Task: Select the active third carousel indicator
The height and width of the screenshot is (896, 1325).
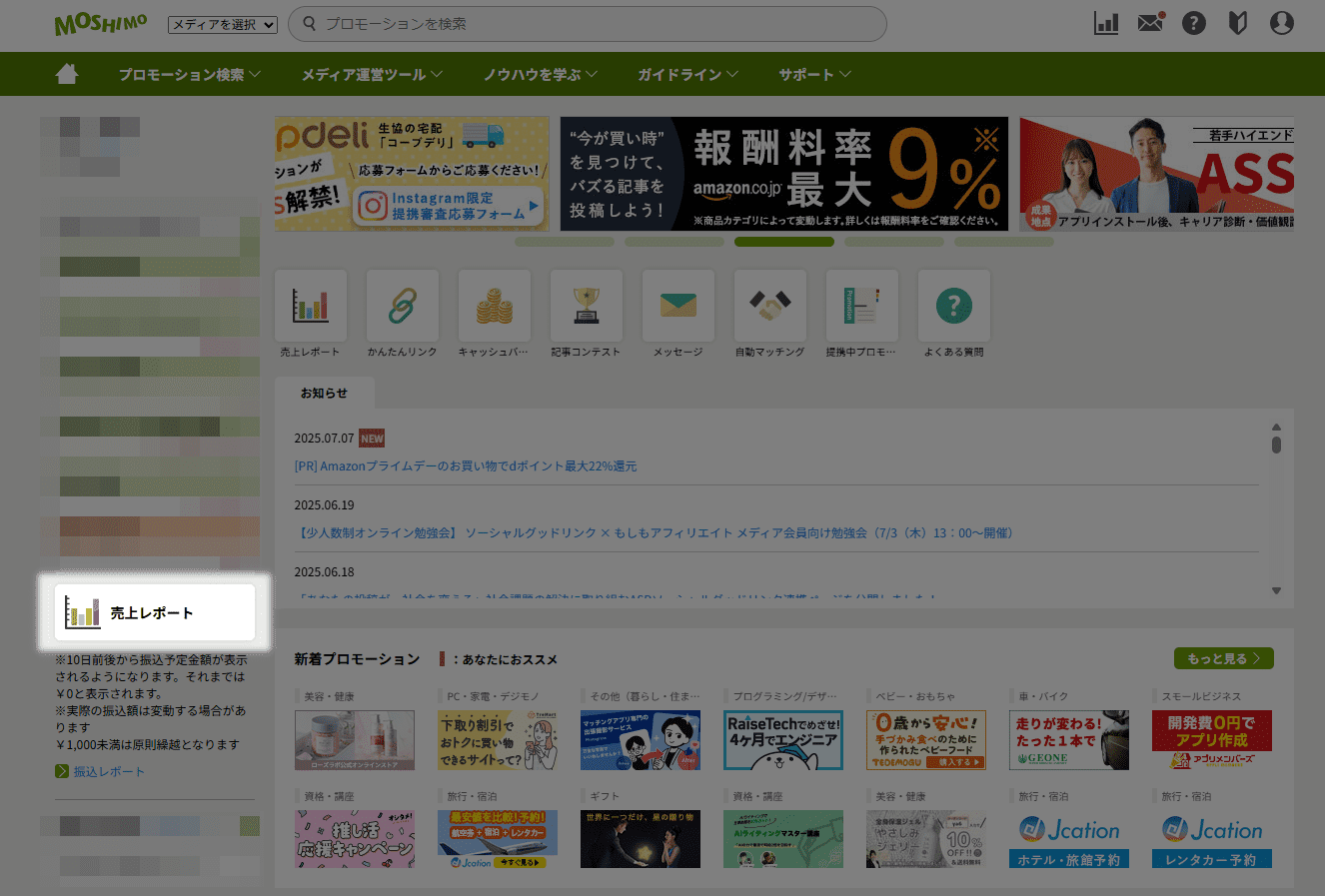Action: tap(784, 242)
